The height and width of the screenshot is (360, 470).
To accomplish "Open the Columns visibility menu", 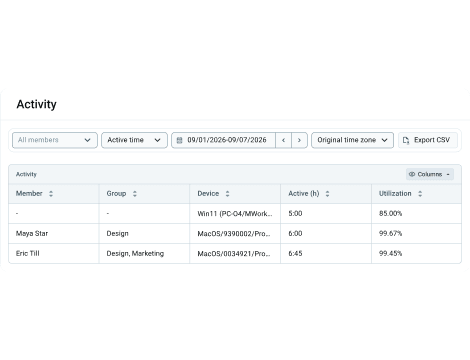I will (x=430, y=174).
